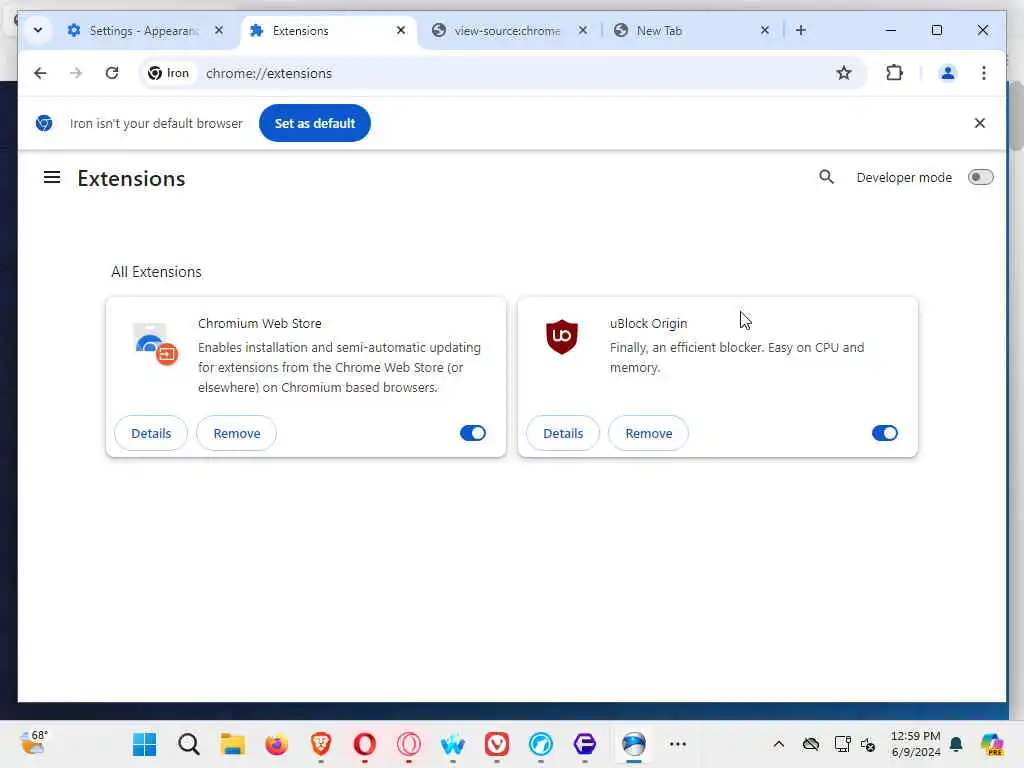This screenshot has width=1024, height=768.
Task: Open Windows taskbar search
Action: [x=189, y=744]
